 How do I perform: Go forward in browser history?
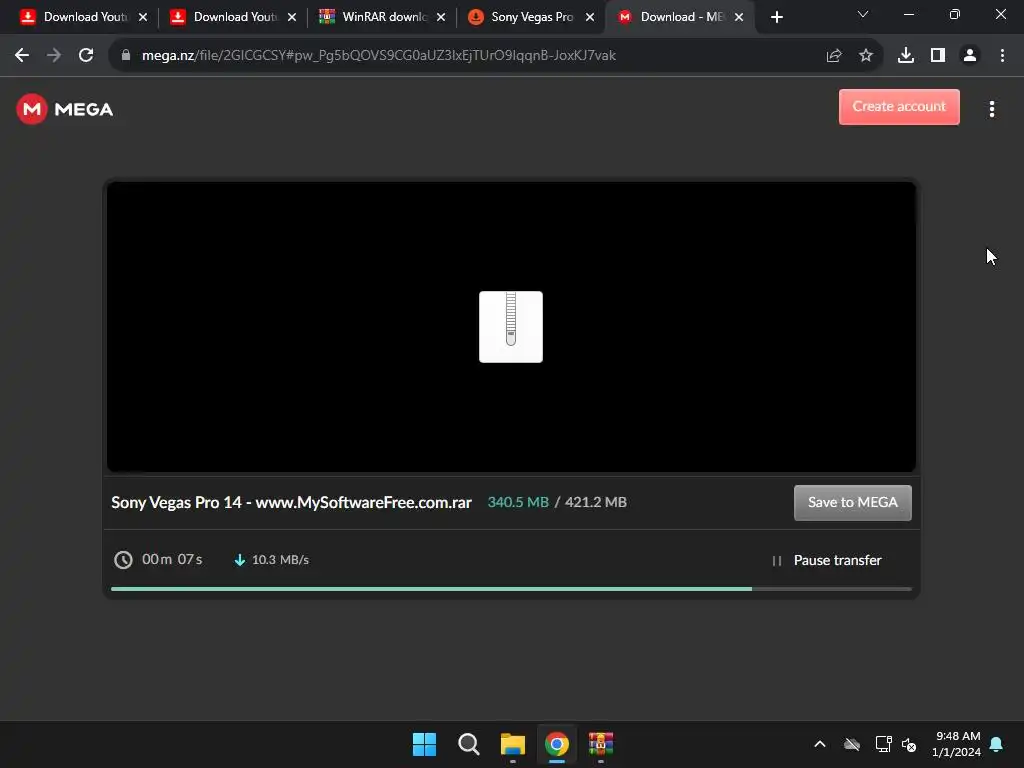point(54,56)
